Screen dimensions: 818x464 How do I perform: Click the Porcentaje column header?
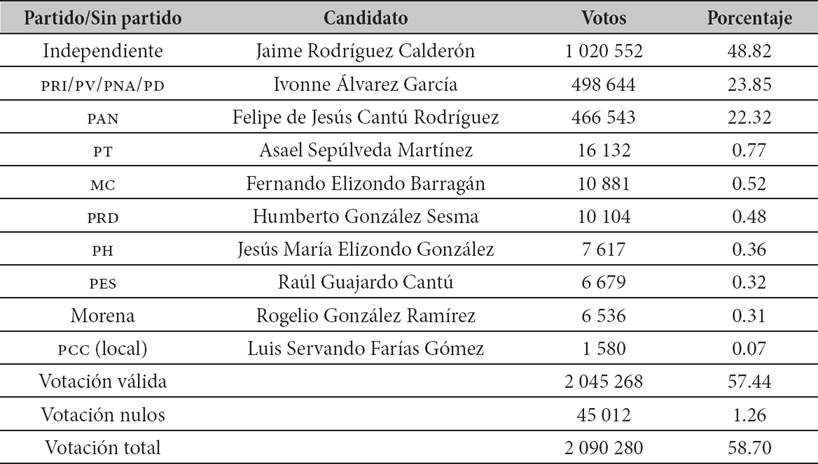(750, 19)
